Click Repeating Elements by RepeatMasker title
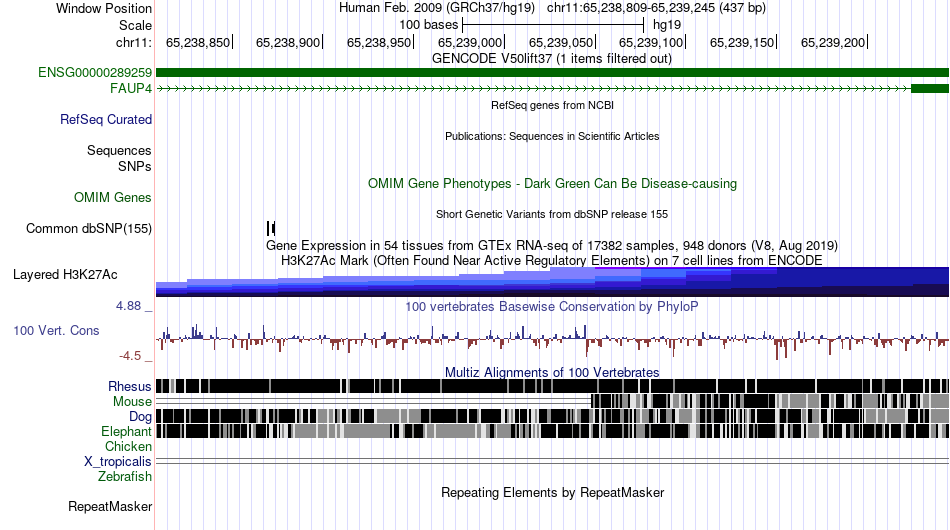 pos(552,492)
